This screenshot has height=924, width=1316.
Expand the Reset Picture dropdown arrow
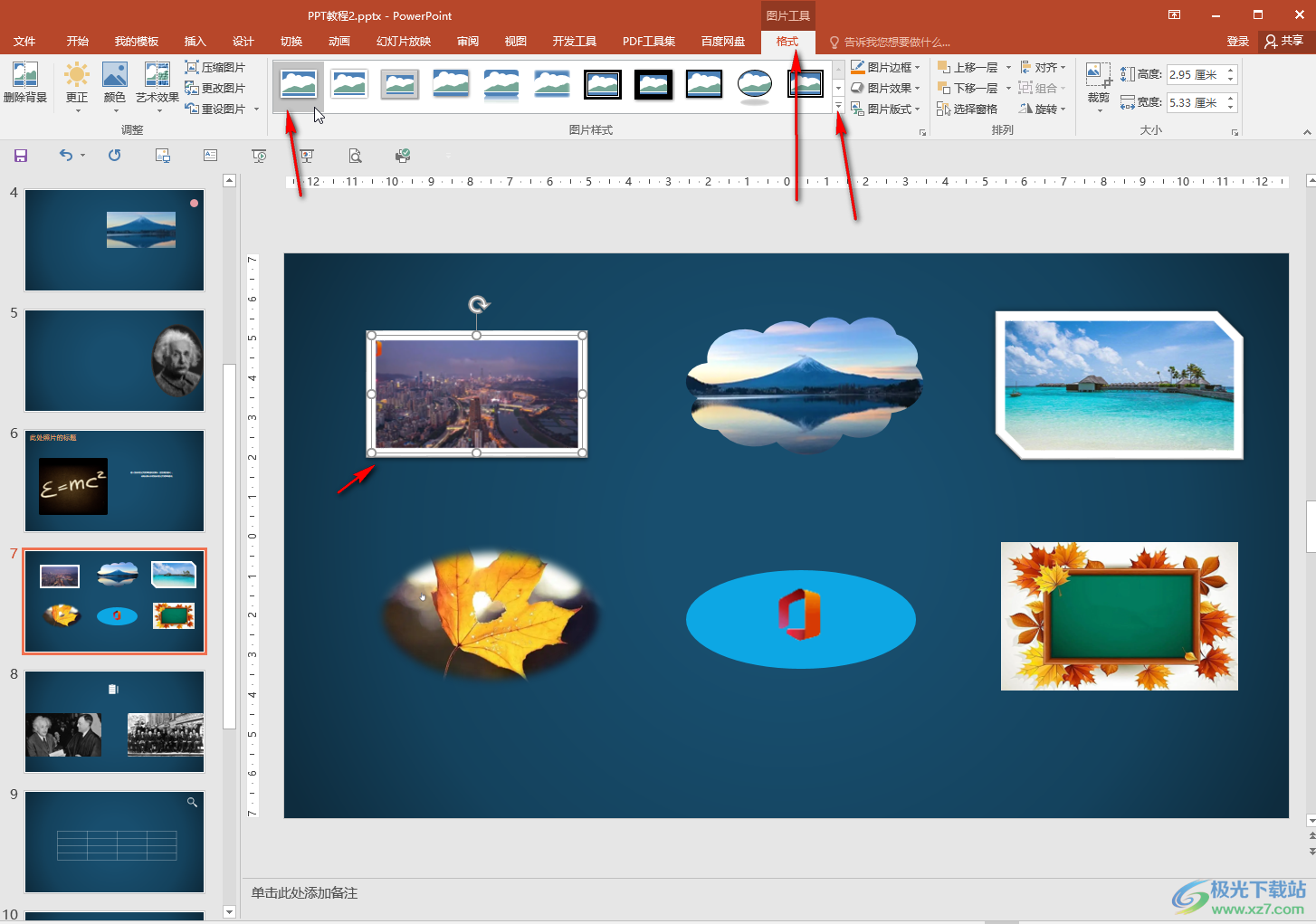click(257, 109)
